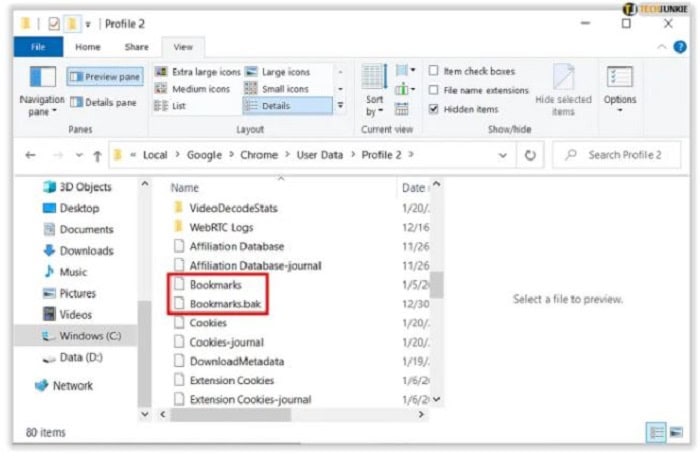The image size is (700, 457).
Task: Select Desktop in navigation pane
Action: [71, 208]
